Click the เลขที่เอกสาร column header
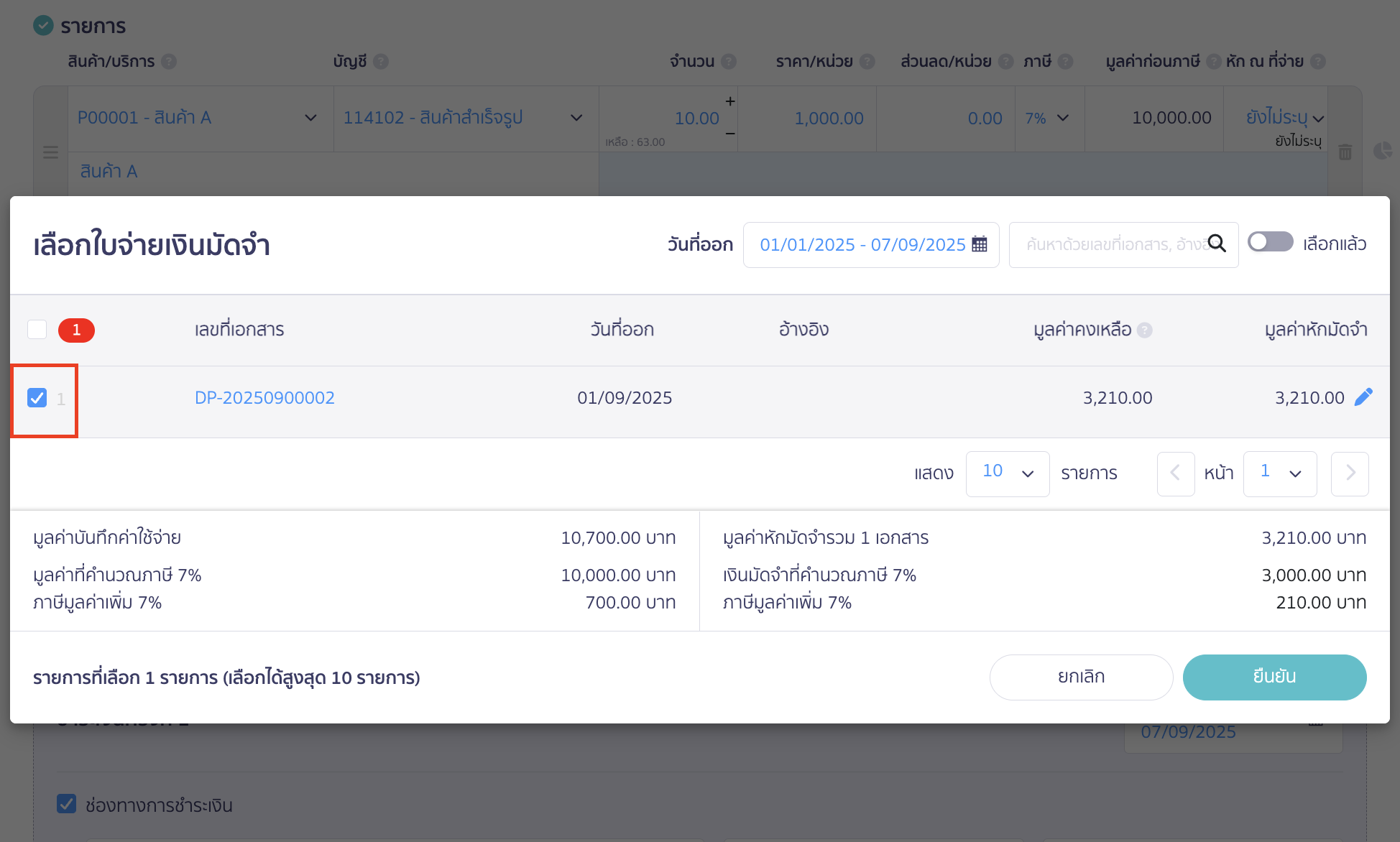Screen dimensions: 1400x842 [239, 330]
